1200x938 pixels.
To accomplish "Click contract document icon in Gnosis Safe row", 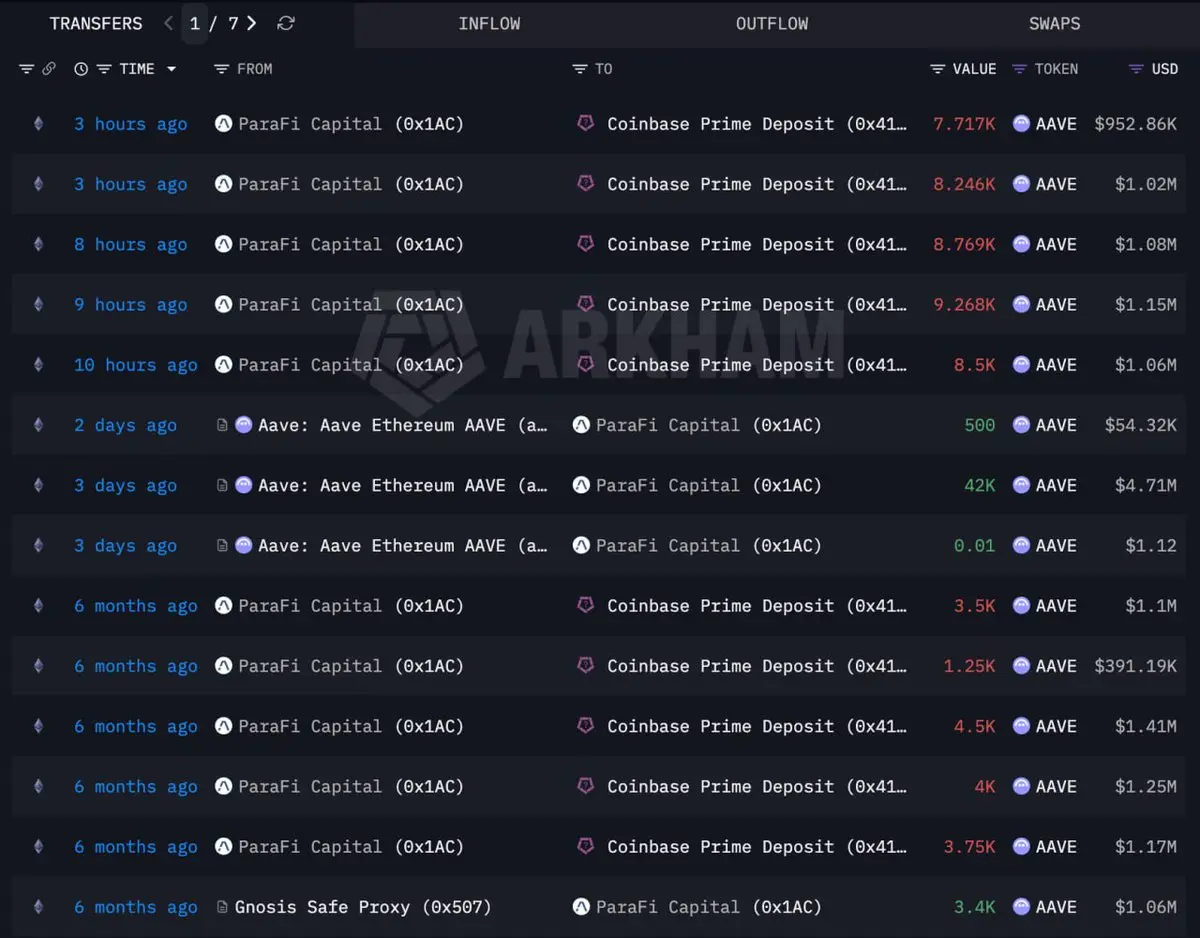I will pyautogui.click(x=222, y=907).
